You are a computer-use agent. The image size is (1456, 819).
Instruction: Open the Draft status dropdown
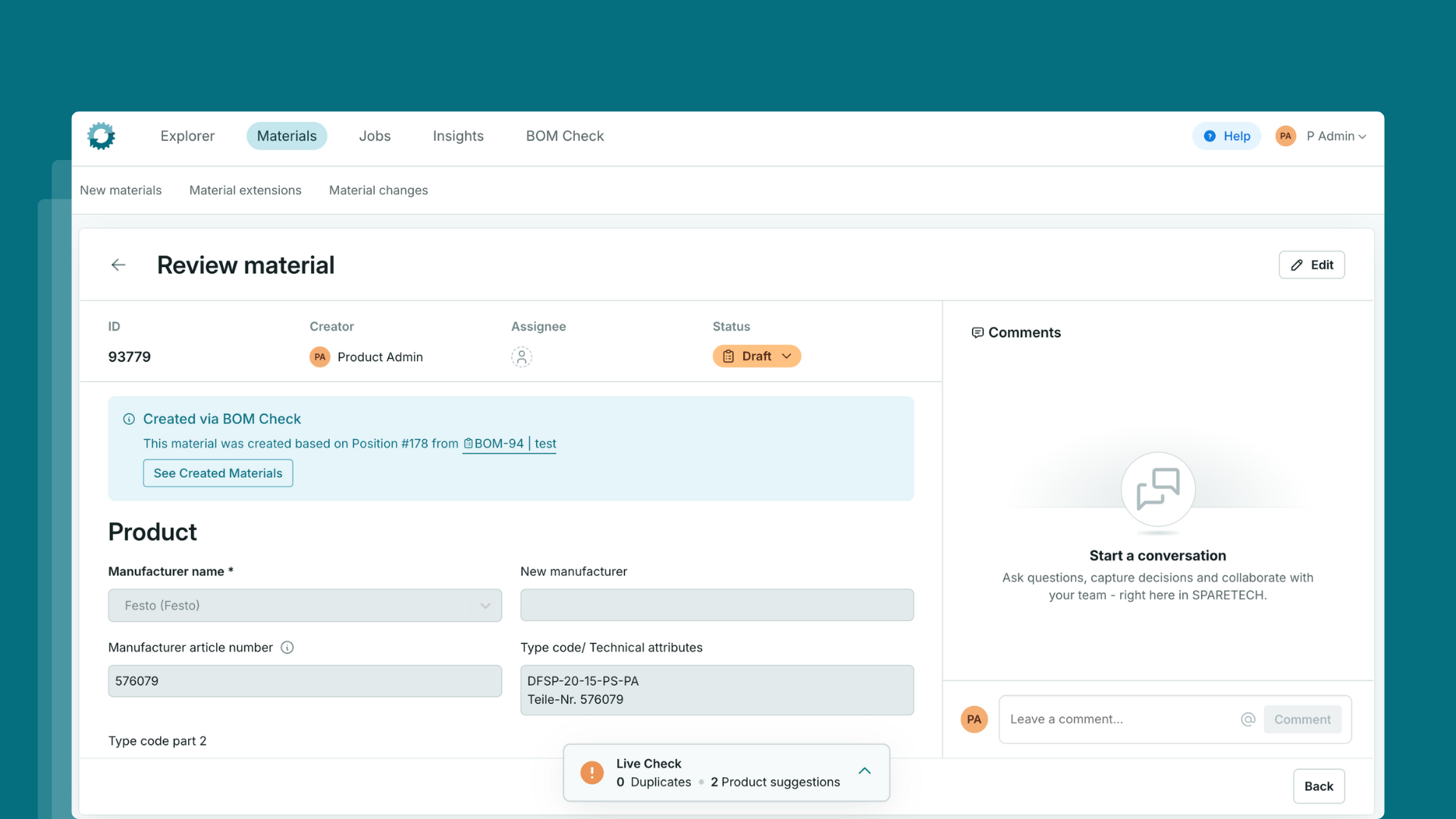tap(756, 356)
